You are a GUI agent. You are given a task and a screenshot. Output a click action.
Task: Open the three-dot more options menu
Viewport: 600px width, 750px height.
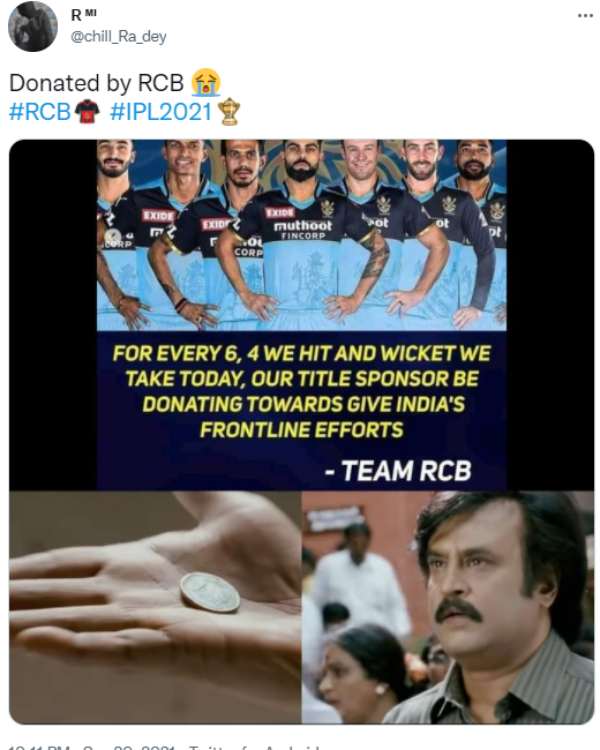[x=585, y=16]
